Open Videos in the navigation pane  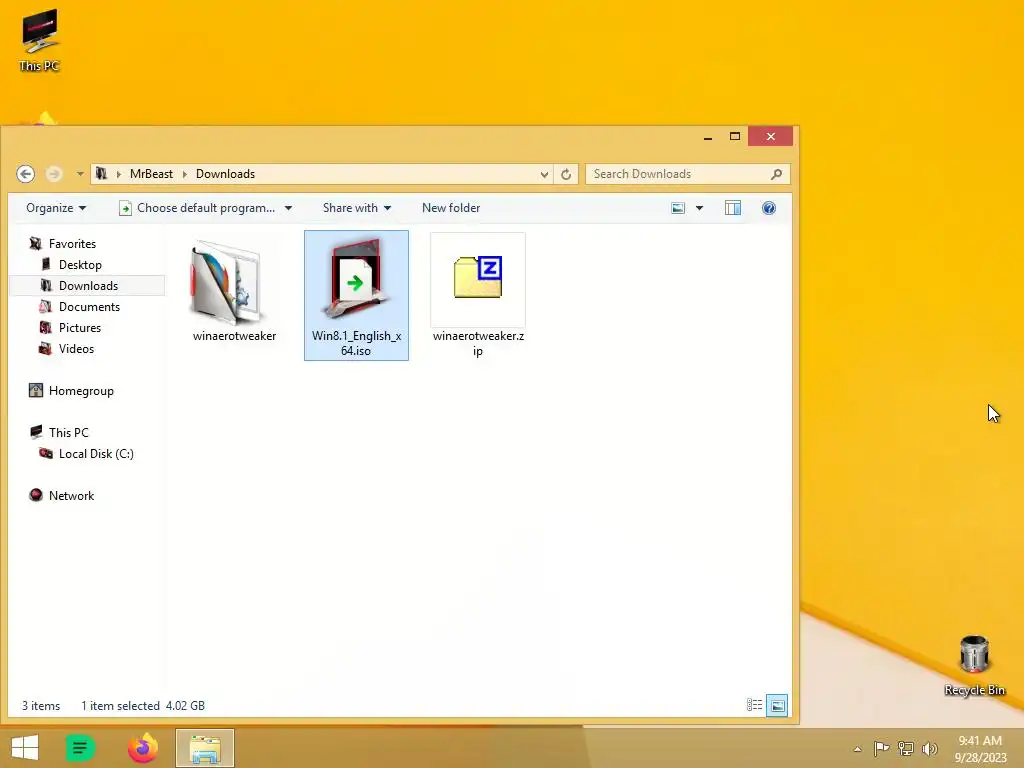click(76, 348)
